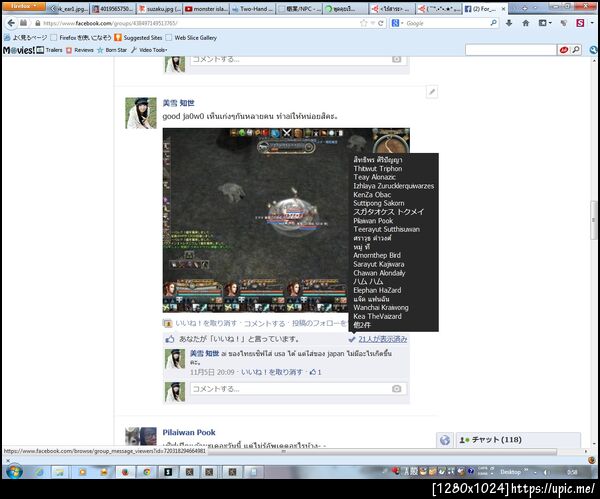Open Chrome from the taskbar
This screenshot has width=600, height=499.
146,472
